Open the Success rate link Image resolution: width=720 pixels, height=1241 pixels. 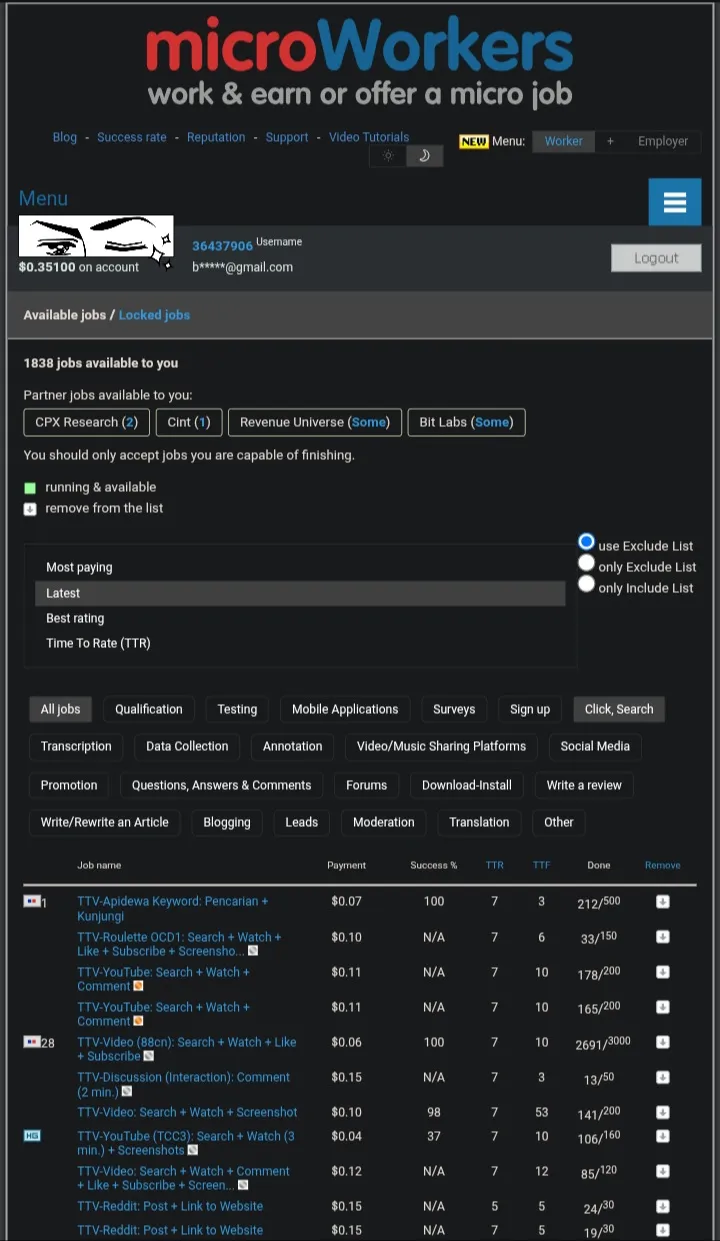[132, 137]
